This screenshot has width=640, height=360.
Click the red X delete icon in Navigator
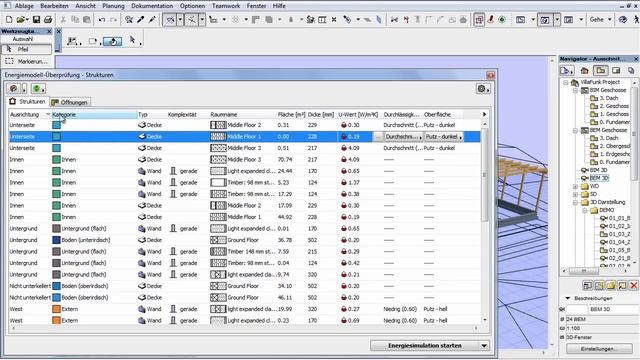(633, 286)
